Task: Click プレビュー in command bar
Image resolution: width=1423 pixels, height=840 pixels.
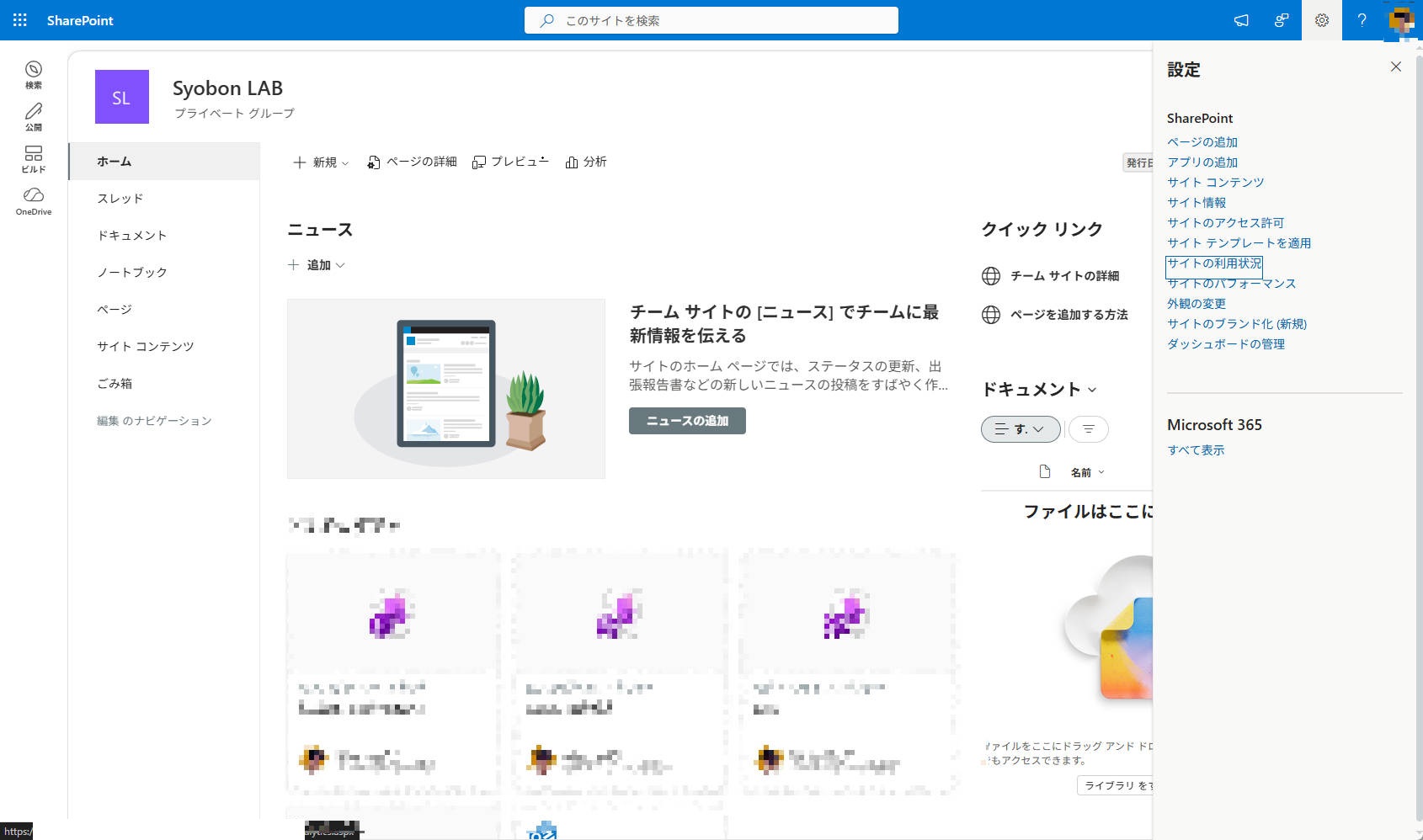Action: [x=510, y=162]
